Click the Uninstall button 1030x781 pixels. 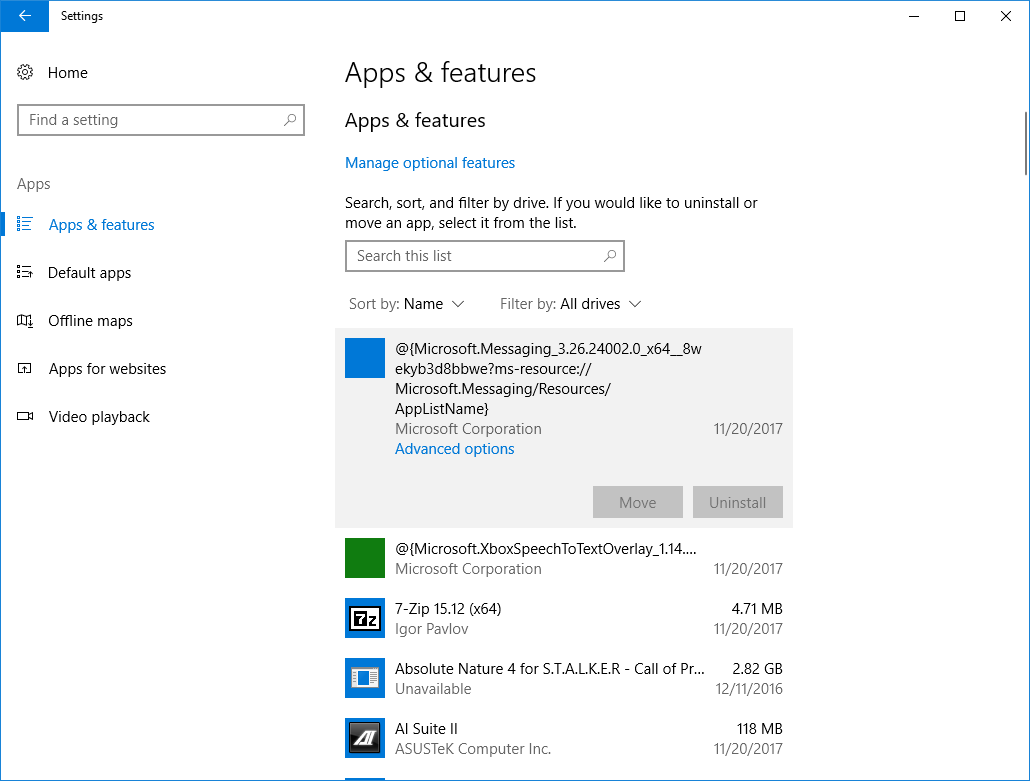coord(737,502)
